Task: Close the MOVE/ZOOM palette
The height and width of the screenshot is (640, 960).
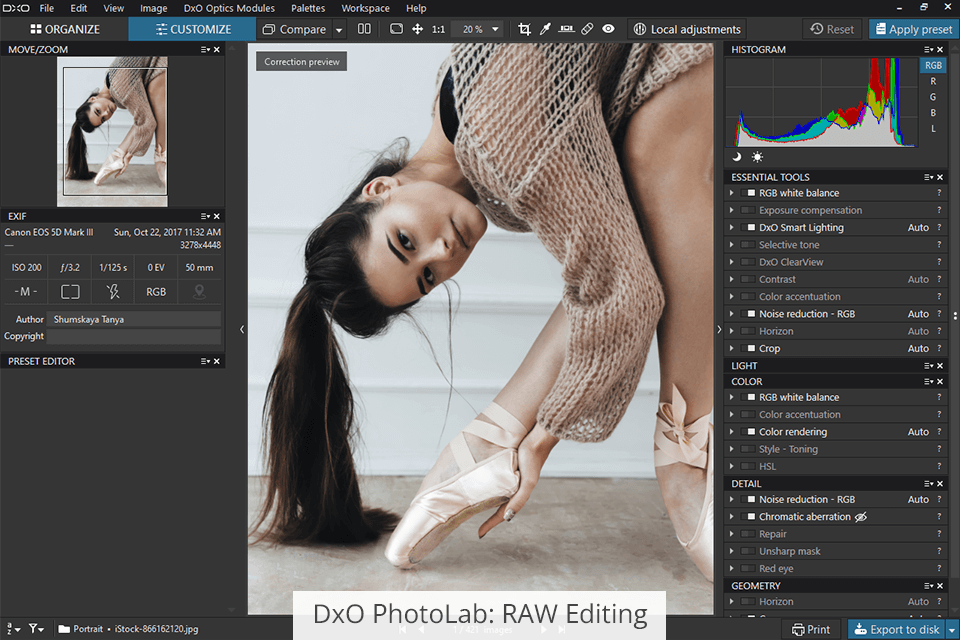Action: [217, 50]
